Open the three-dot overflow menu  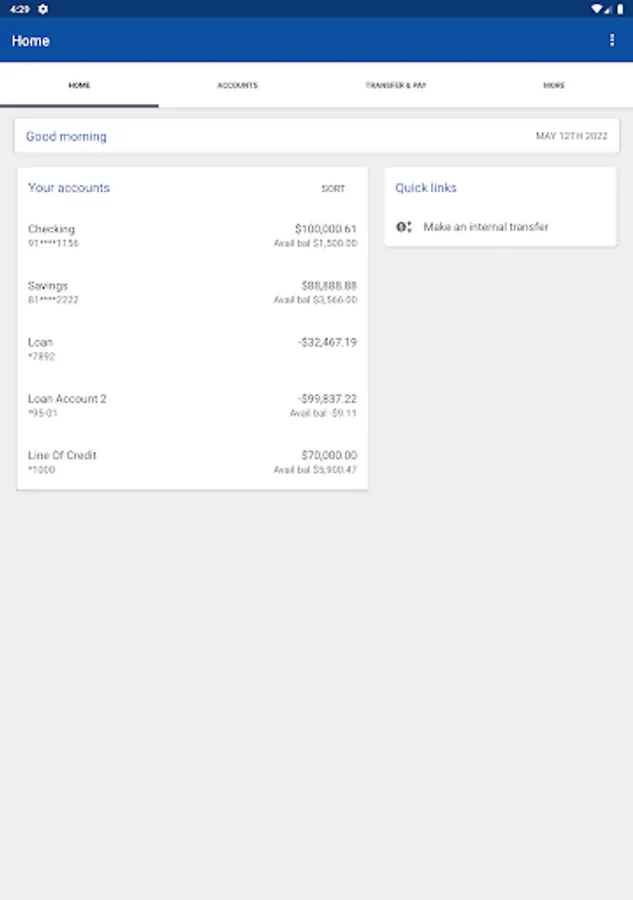(612, 40)
